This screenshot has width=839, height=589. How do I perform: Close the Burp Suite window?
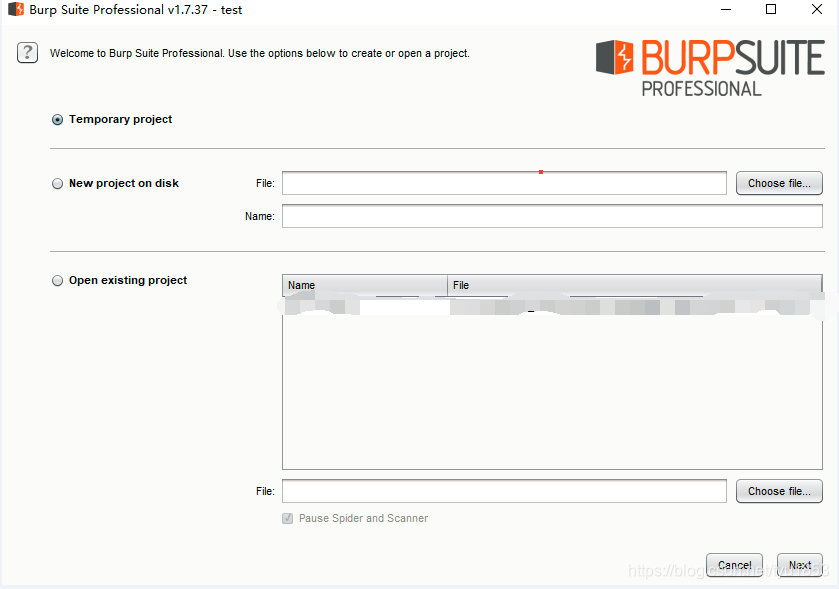[817, 10]
